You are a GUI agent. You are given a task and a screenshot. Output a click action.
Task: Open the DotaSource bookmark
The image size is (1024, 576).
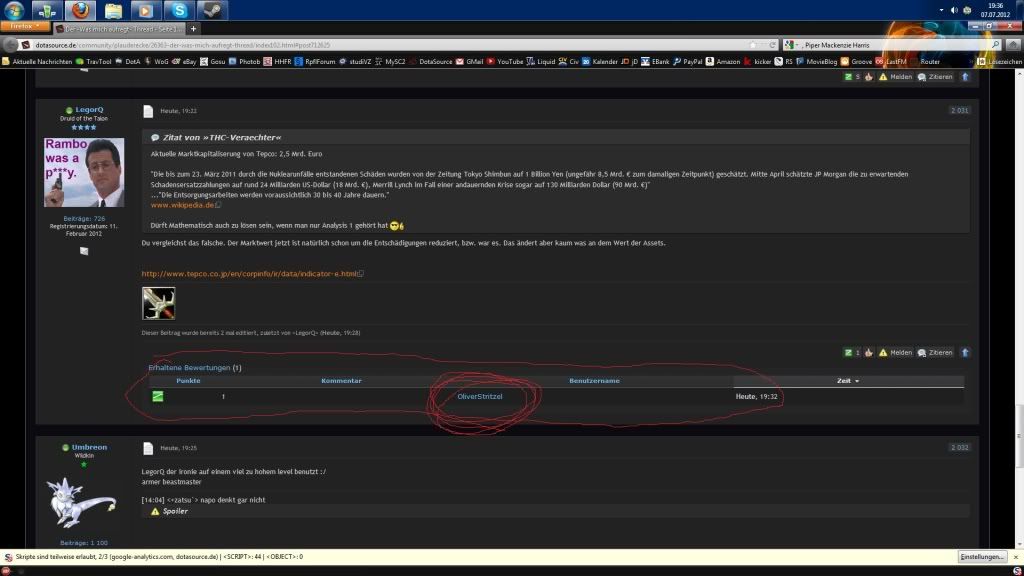click(x=430, y=61)
